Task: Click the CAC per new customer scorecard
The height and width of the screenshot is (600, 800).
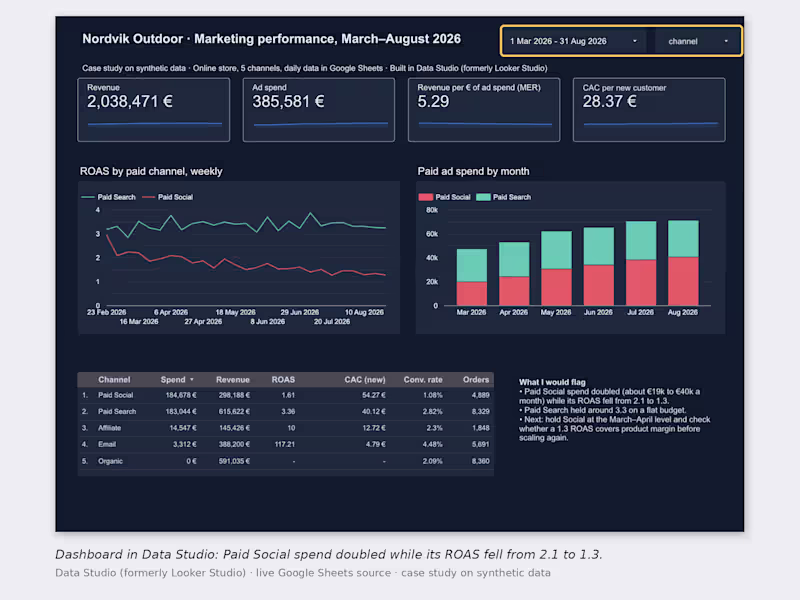Action: click(x=649, y=110)
